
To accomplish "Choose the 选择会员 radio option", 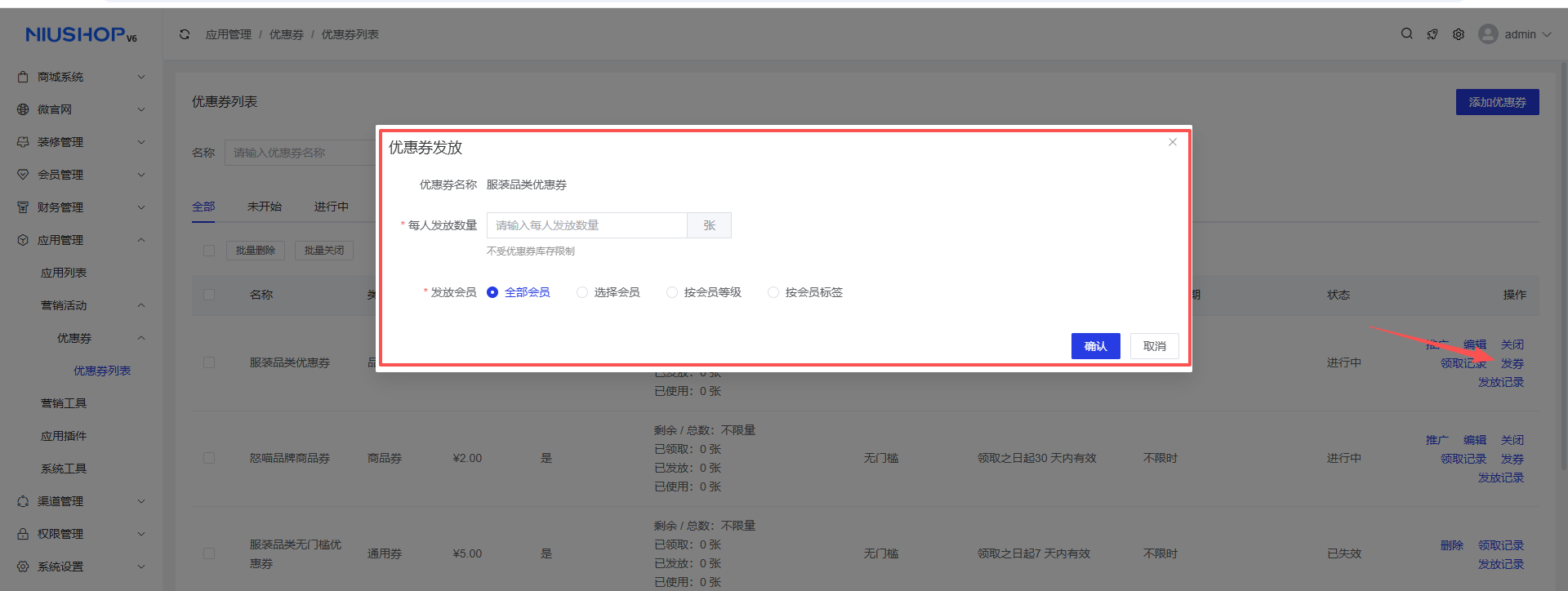I will click(x=582, y=292).
